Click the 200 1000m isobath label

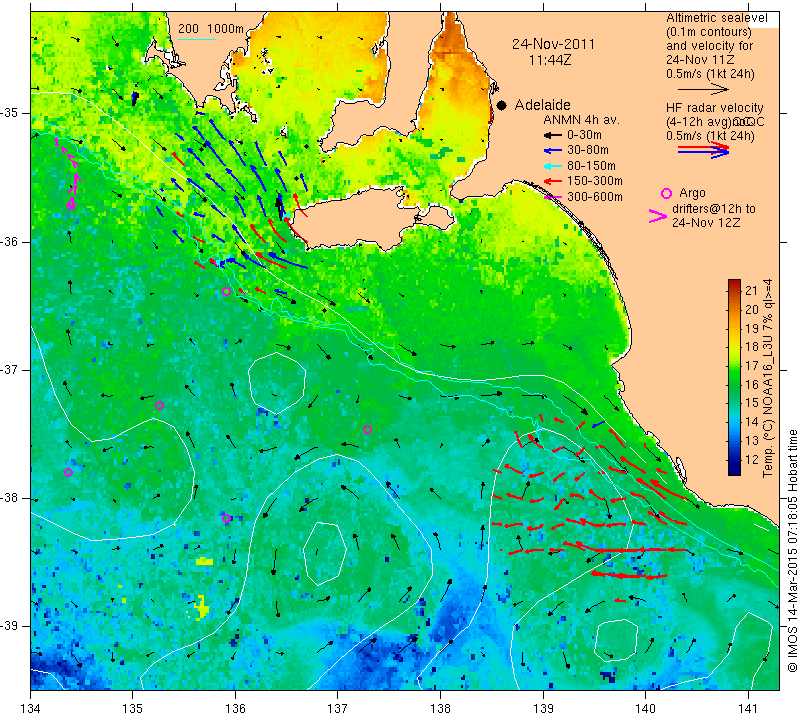click(211, 29)
